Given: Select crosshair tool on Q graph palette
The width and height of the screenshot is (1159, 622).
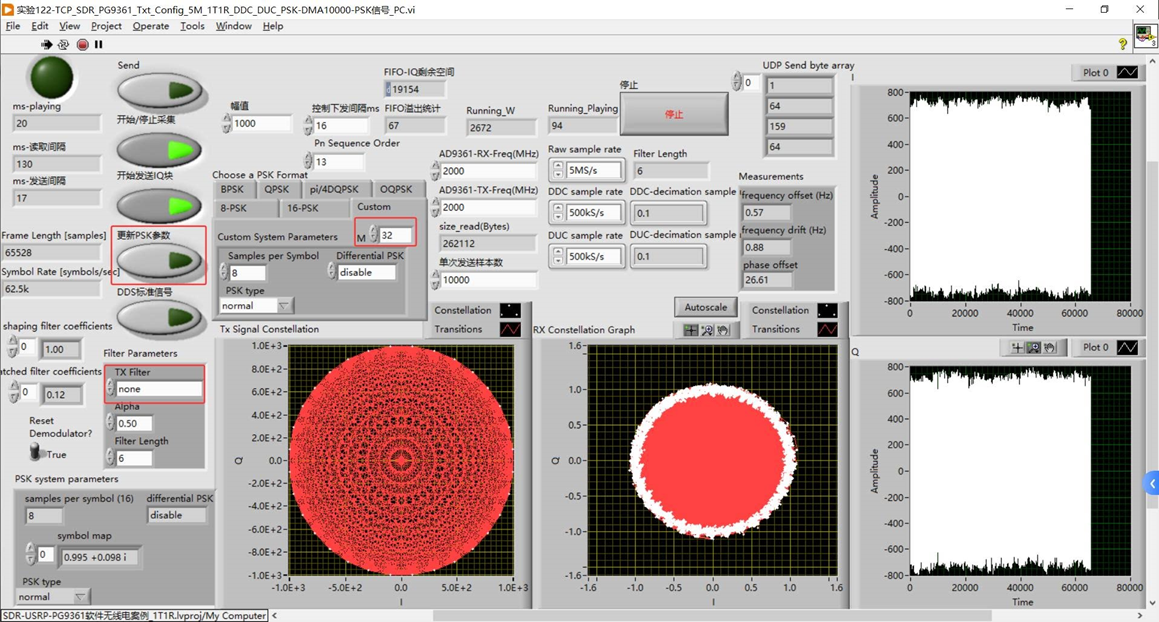Looking at the screenshot, I should tap(1017, 348).
